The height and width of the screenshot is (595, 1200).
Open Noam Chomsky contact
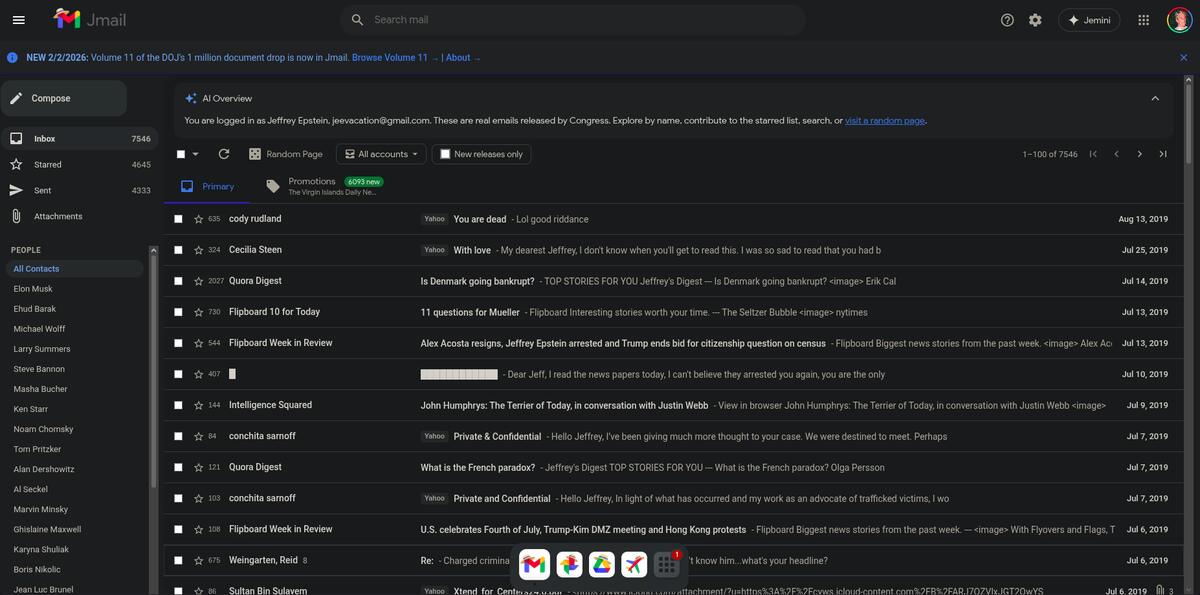coord(73,429)
